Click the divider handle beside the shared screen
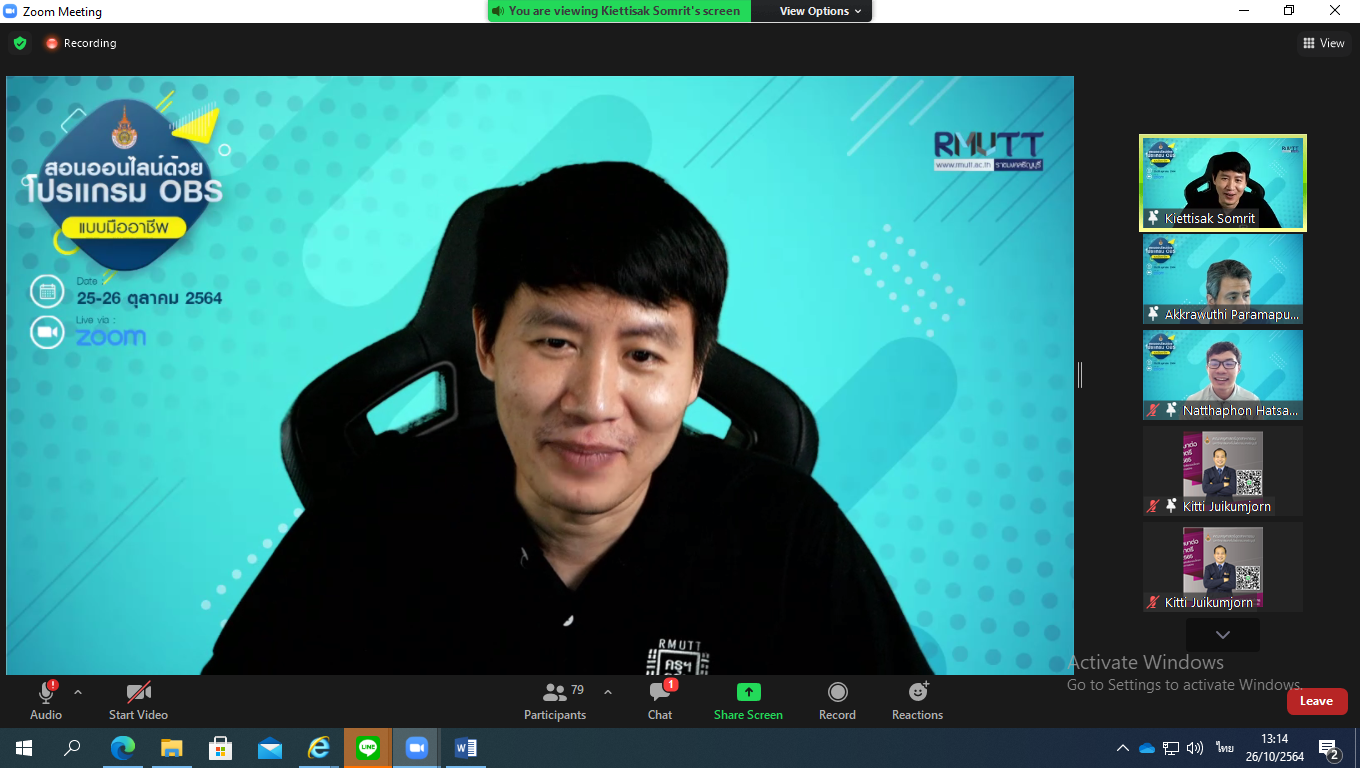Viewport: 1360px width, 768px height. pyautogui.click(x=1080, y=375)
